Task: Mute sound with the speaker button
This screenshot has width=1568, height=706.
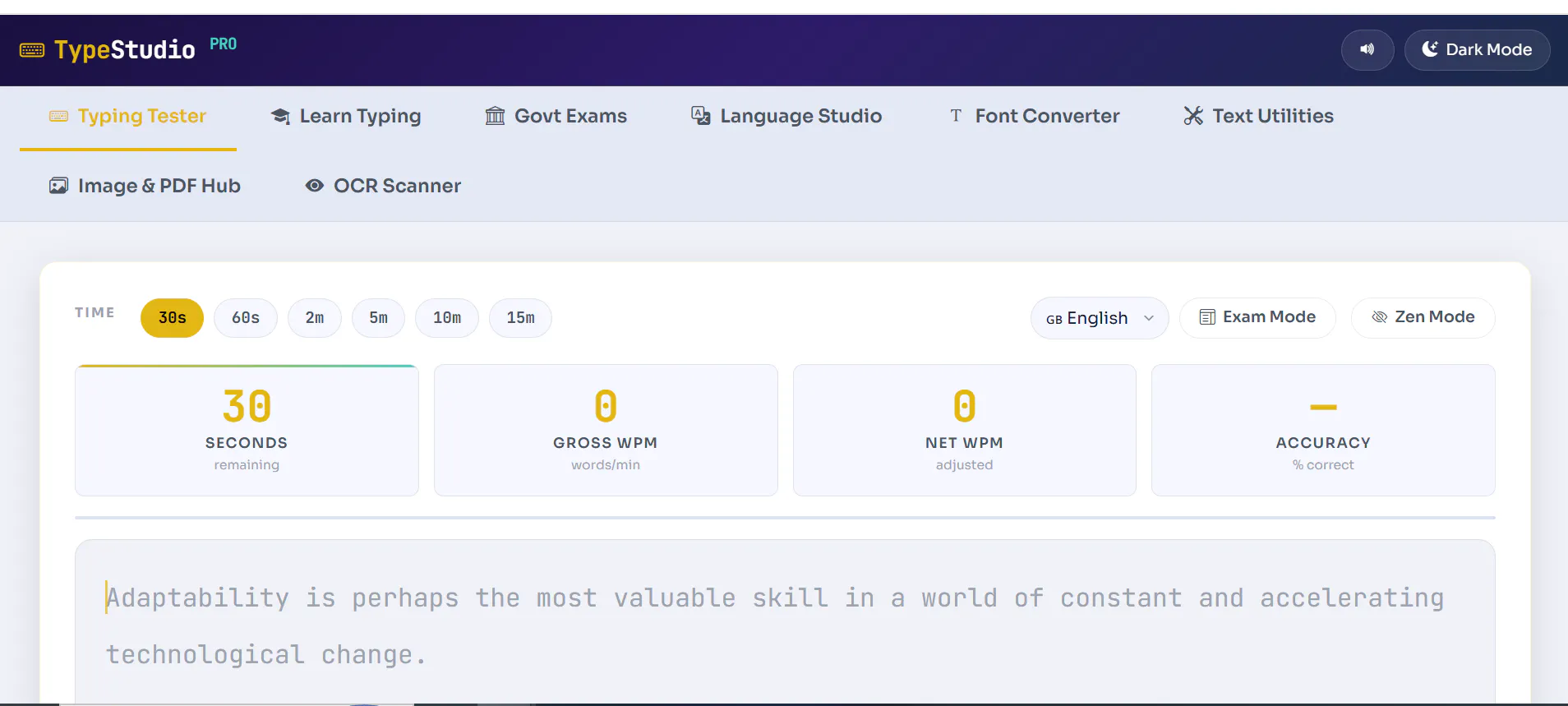Action: click(1367, 49)
